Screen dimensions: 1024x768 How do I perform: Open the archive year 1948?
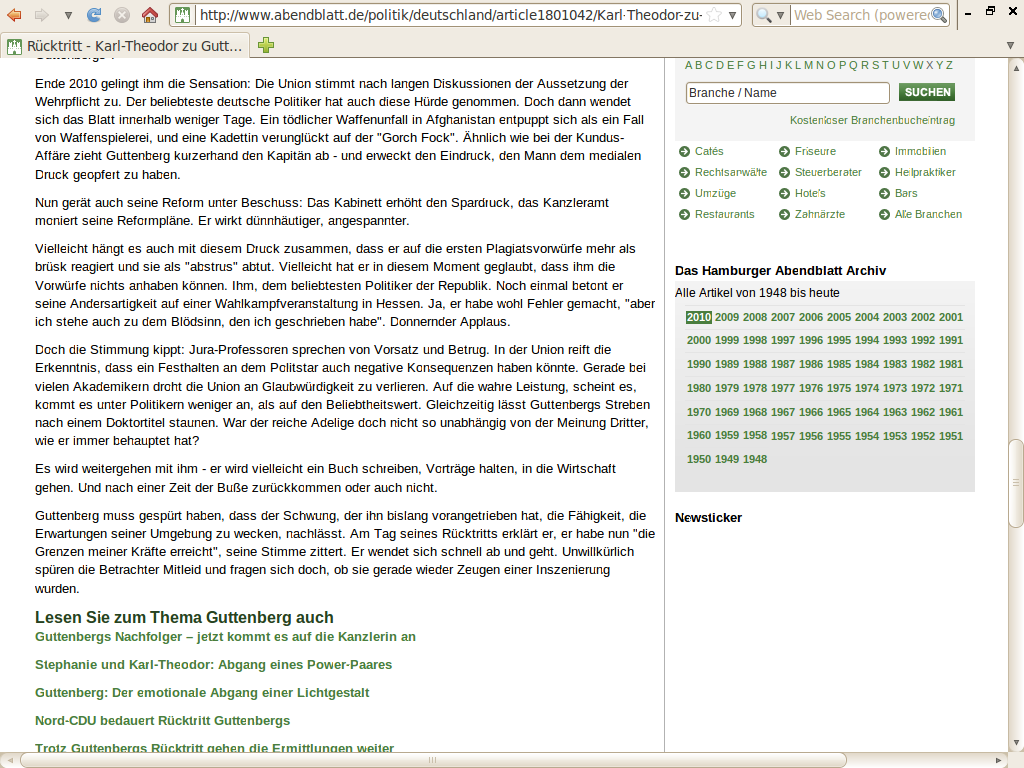click(x=755, y=459)
